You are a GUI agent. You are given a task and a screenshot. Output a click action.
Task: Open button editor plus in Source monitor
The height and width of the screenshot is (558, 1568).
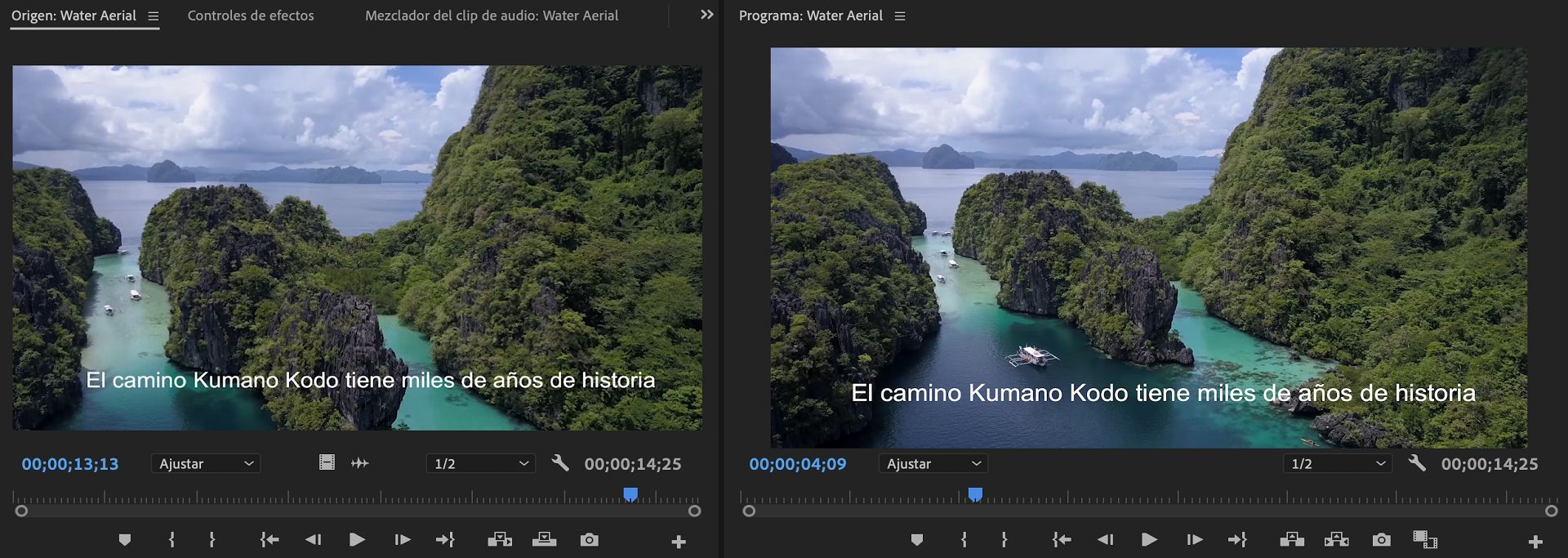(x=678, y=542)
